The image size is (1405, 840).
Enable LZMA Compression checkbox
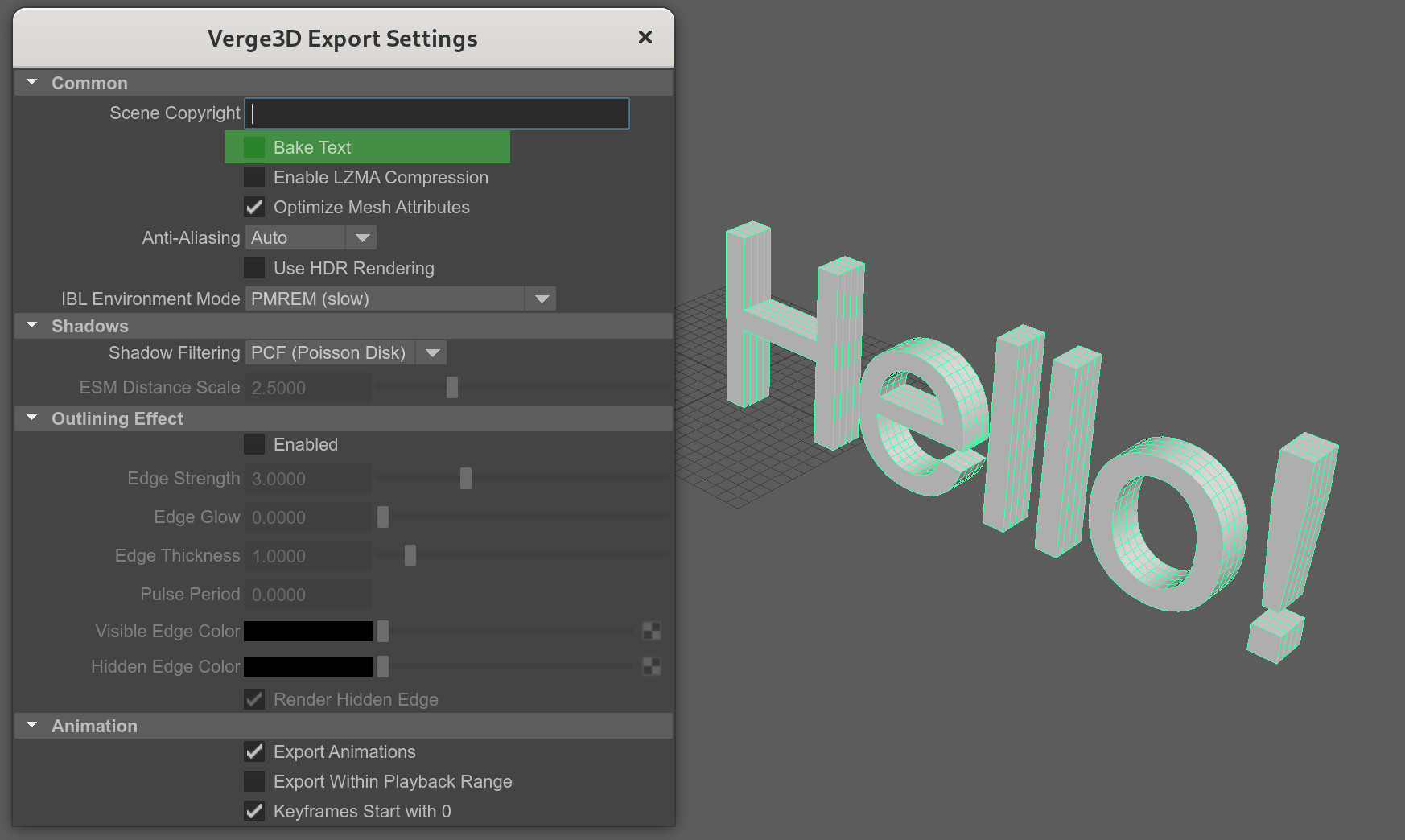pos(254,177)
